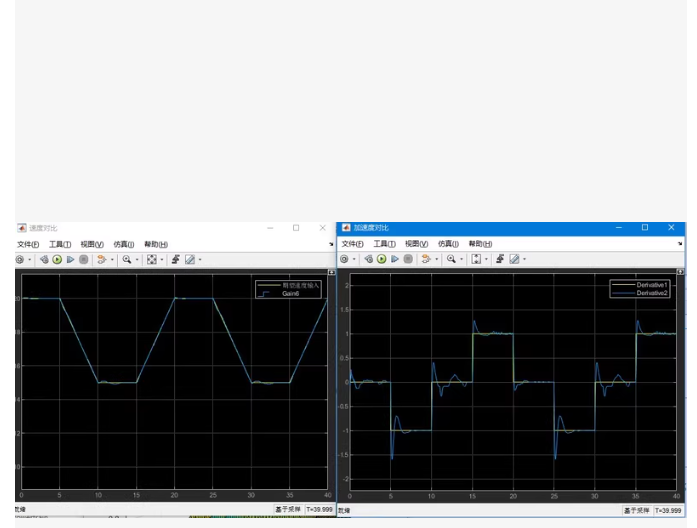Screen dimensions: 697x528
Task: Click step forward button in 加速度对比 scope
Action: pyautogui.click(x=395, y=259)
